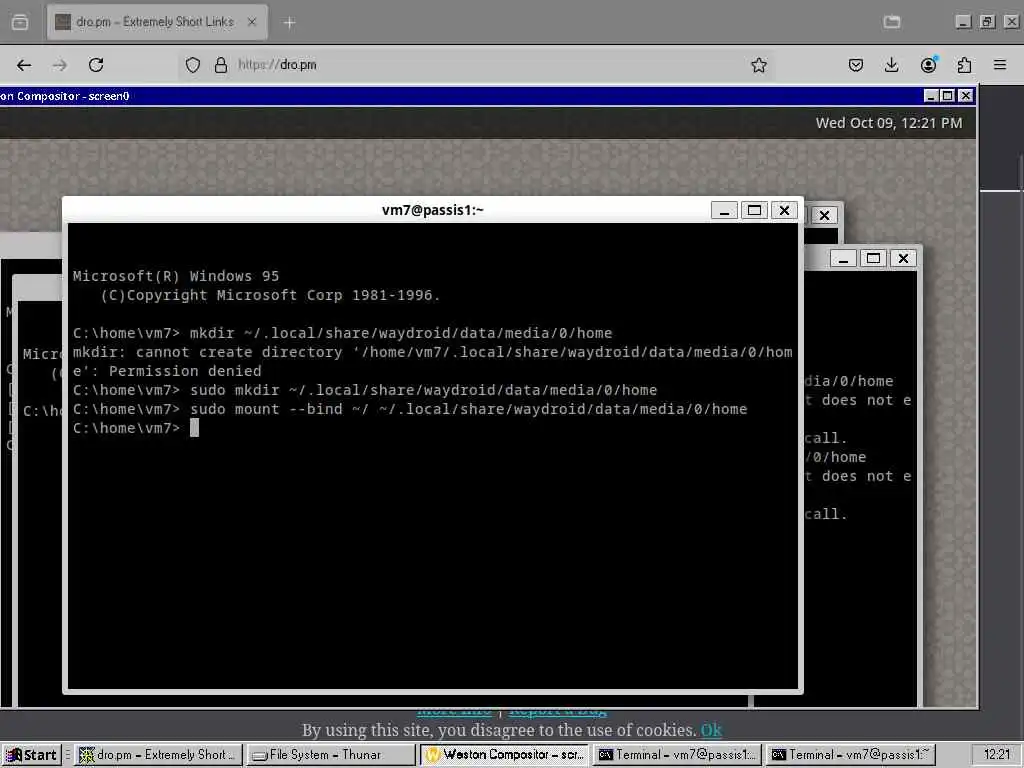Image resolution: width=1024 pixels, height=768 pixels.
Task: Select the dro.pm – Extremely Short Links tab
Action: (157, 22)
